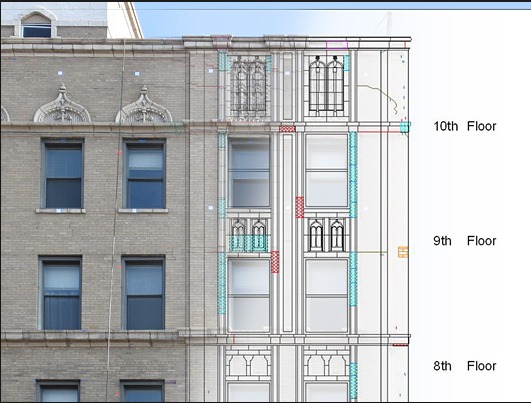Screen dimensions: 531x403
Task: Click the "8th Floor" label
Action: click(x=465, y=366)
